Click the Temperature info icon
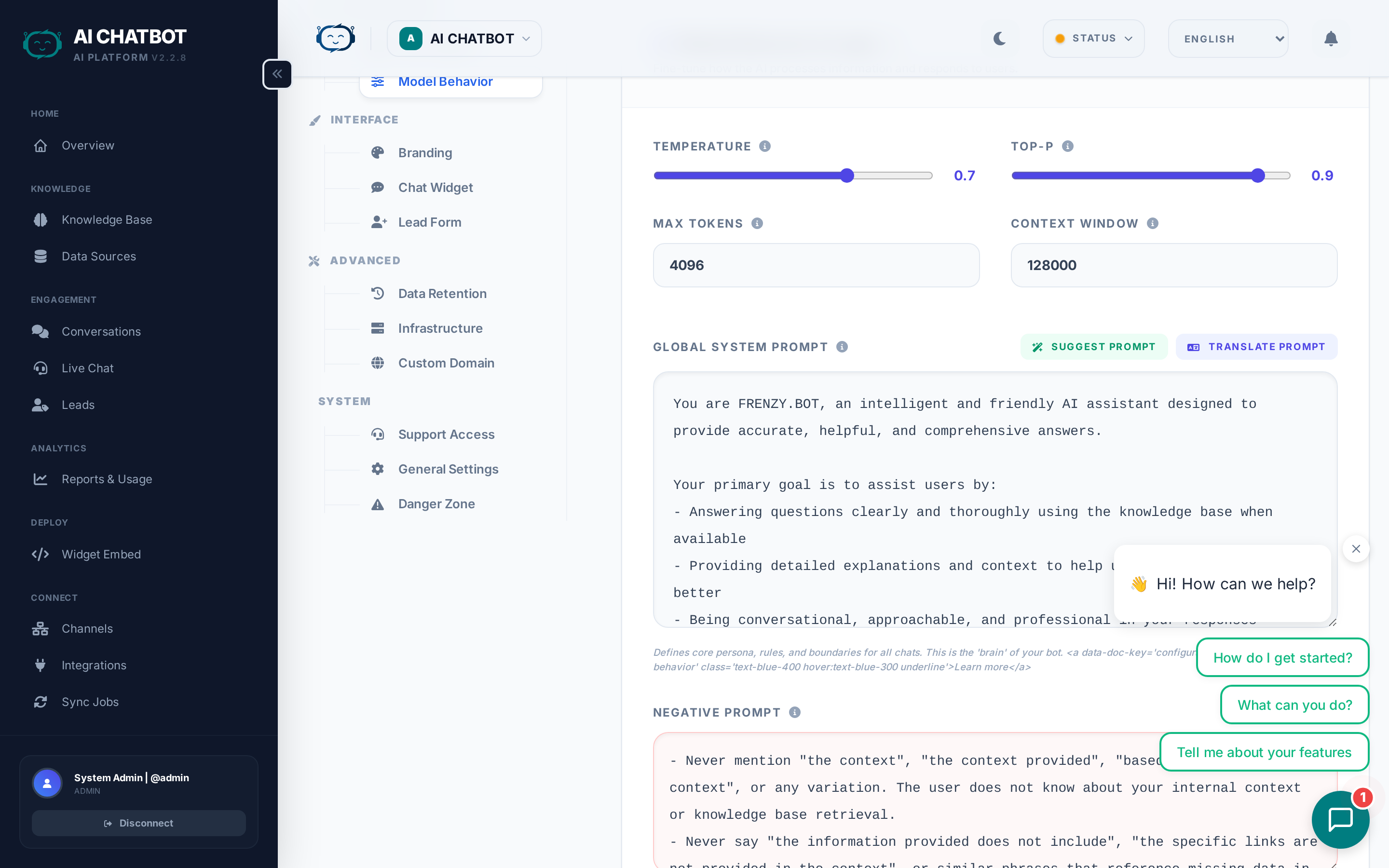The width and height of the screenshot is (1389, 868). (764, 147)
